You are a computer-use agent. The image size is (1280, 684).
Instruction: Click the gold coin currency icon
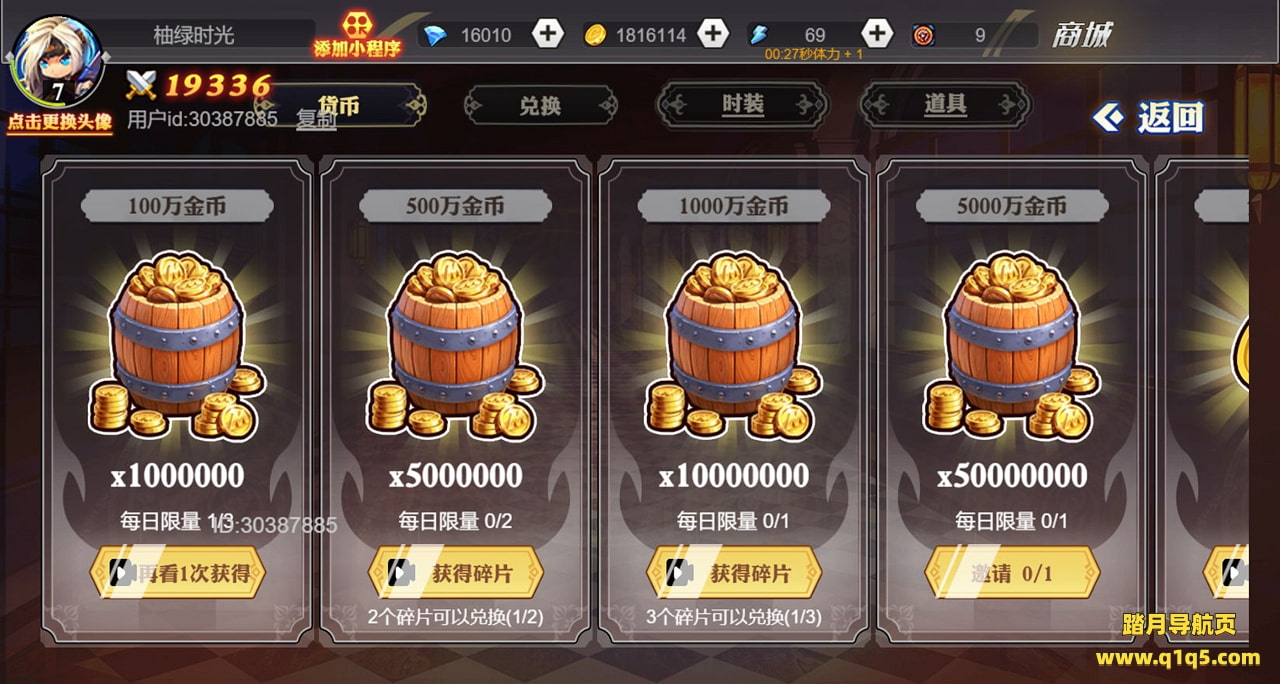595,35
